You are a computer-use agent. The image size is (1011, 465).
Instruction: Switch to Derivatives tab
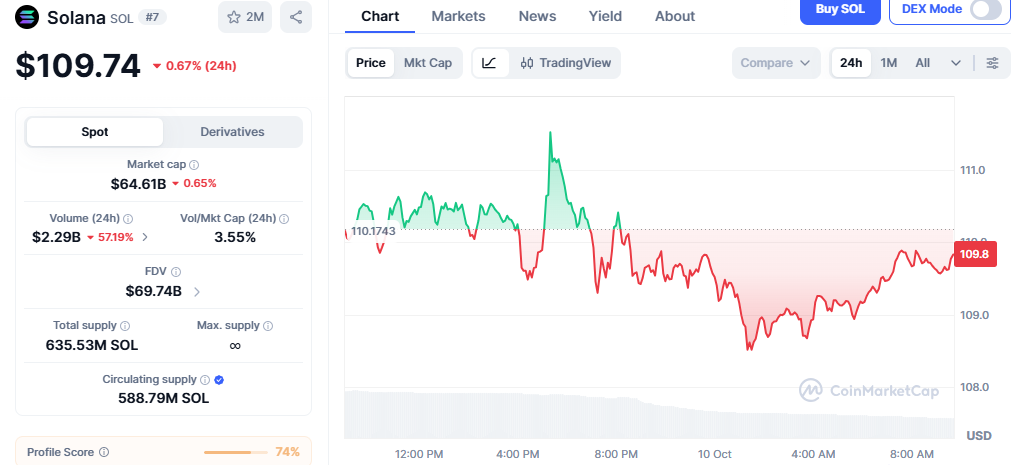(x=232, y=132)
